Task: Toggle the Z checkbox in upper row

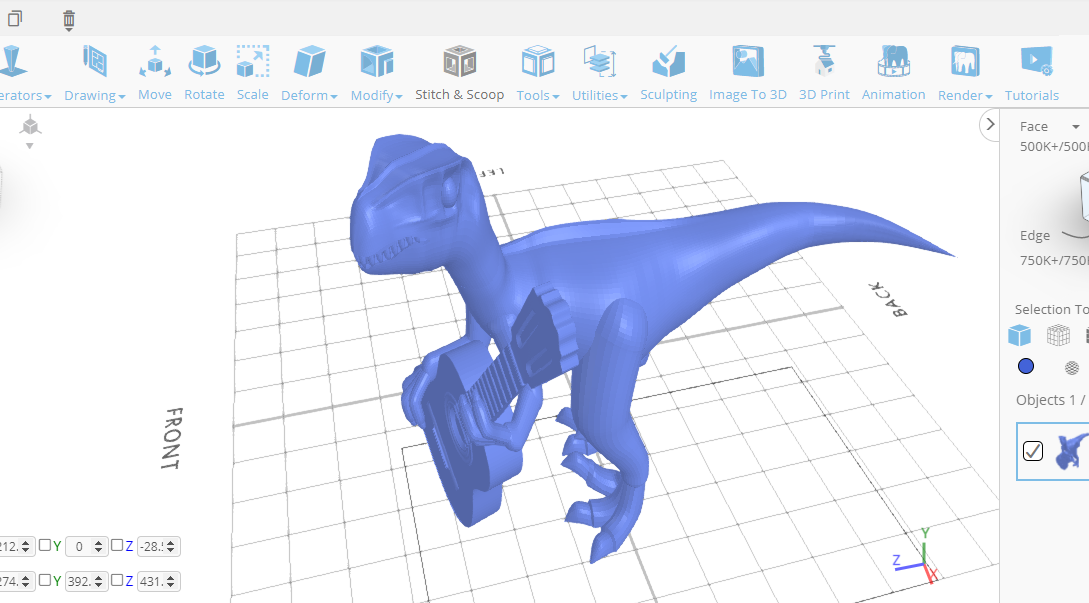Action: (x=117, y=545)
